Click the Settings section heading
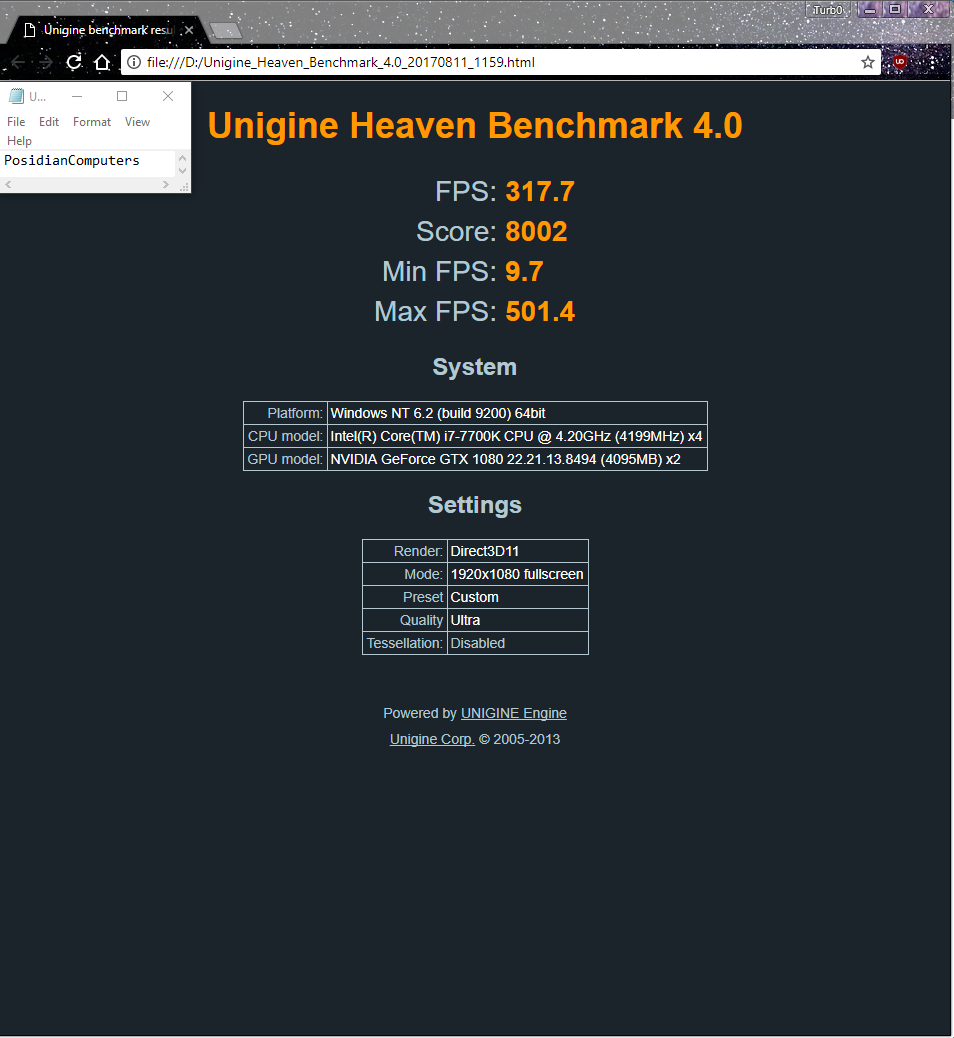The width and height of the screenshot is (954, 1038). coord(475,505)
